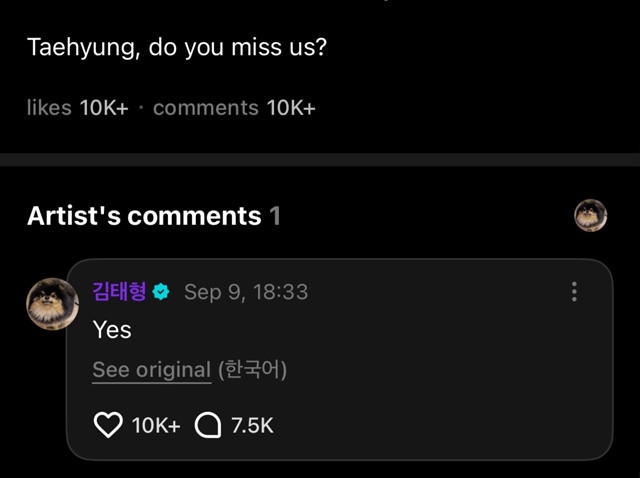This screenshot has width=640, height=478.
Task: Click the word "likes" under the post
Action: [x=49, y=108]
